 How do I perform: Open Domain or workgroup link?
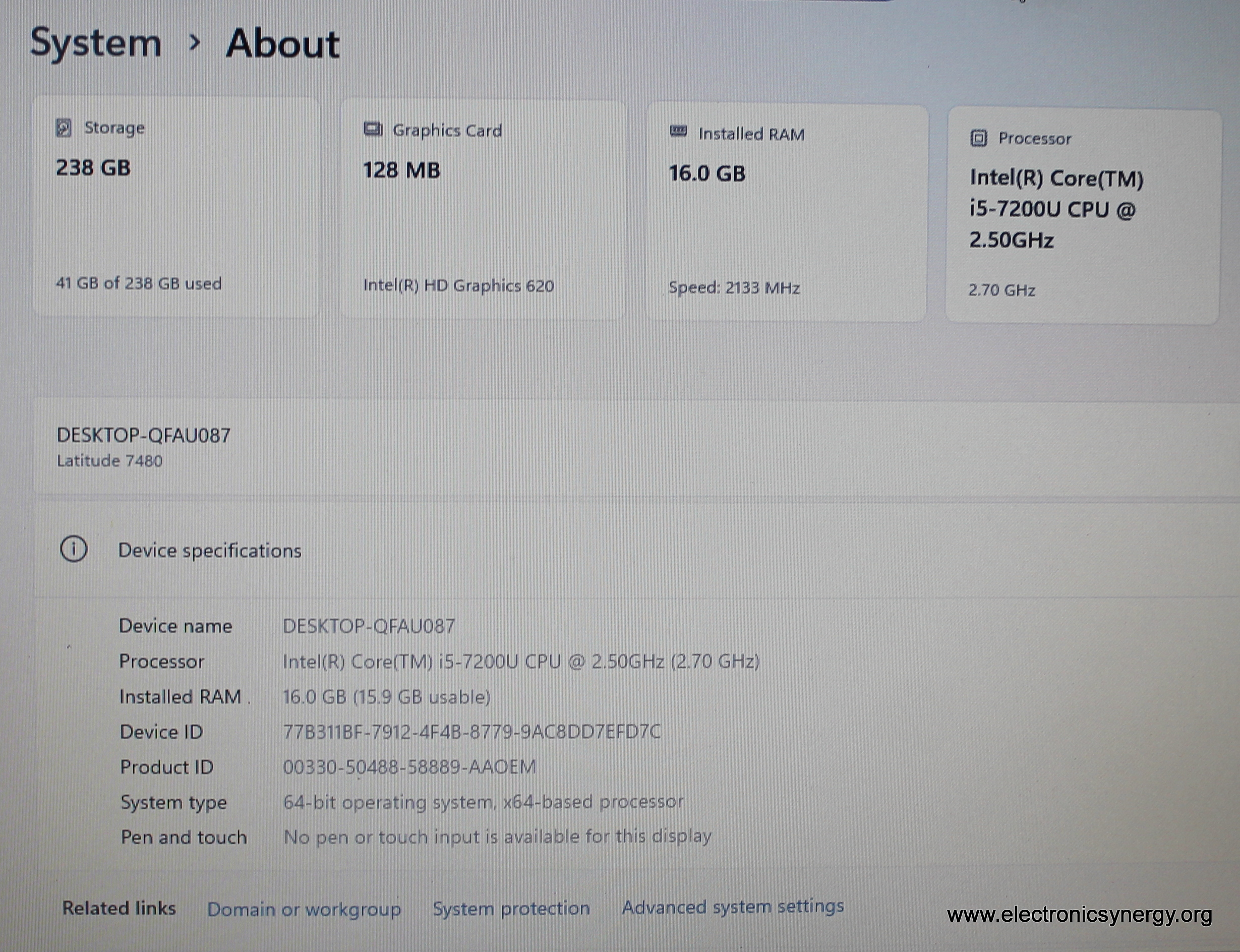click(x=304, y=910)
